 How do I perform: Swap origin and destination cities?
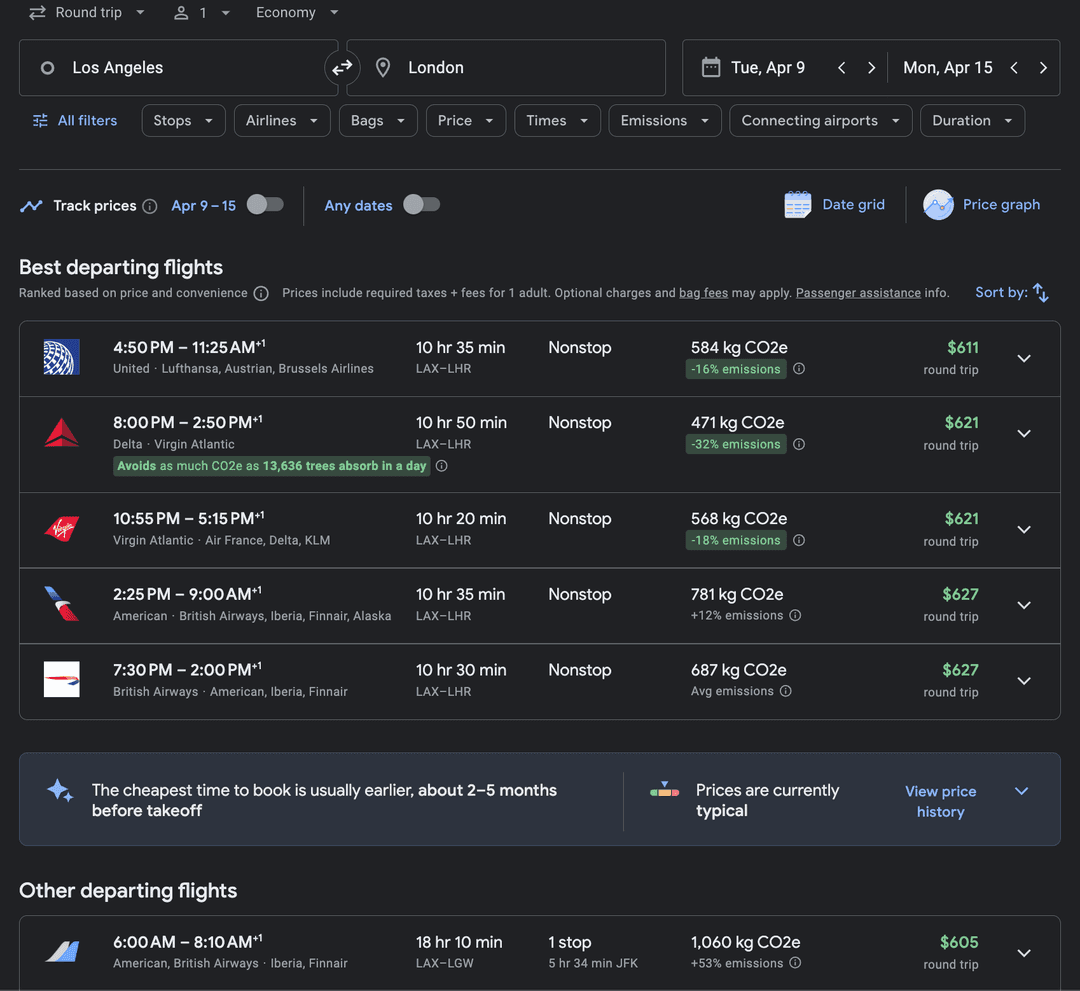click(342, 67)
